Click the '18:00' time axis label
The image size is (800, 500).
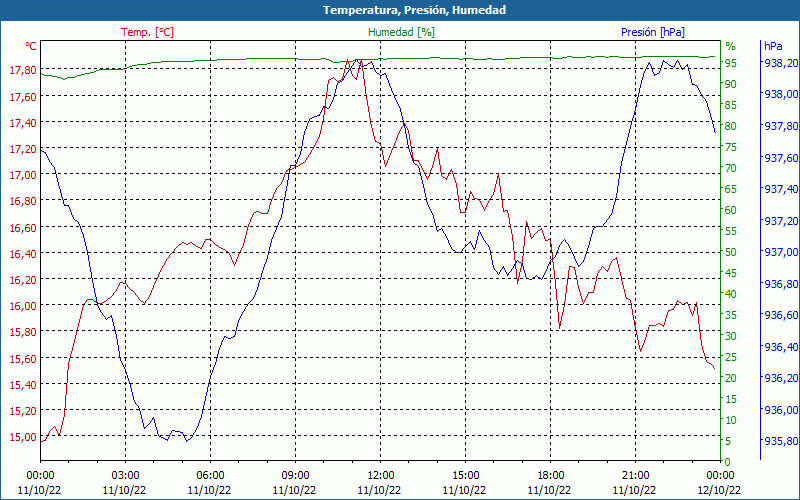click(x=551, y=476)
